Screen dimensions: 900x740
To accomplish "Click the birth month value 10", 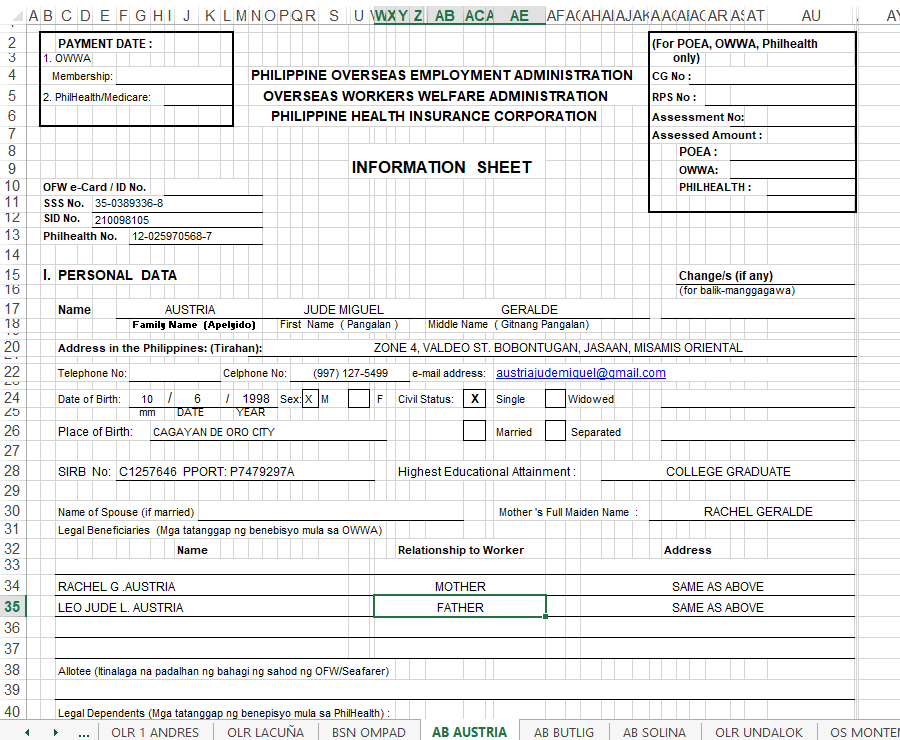I will coord(147,399).
